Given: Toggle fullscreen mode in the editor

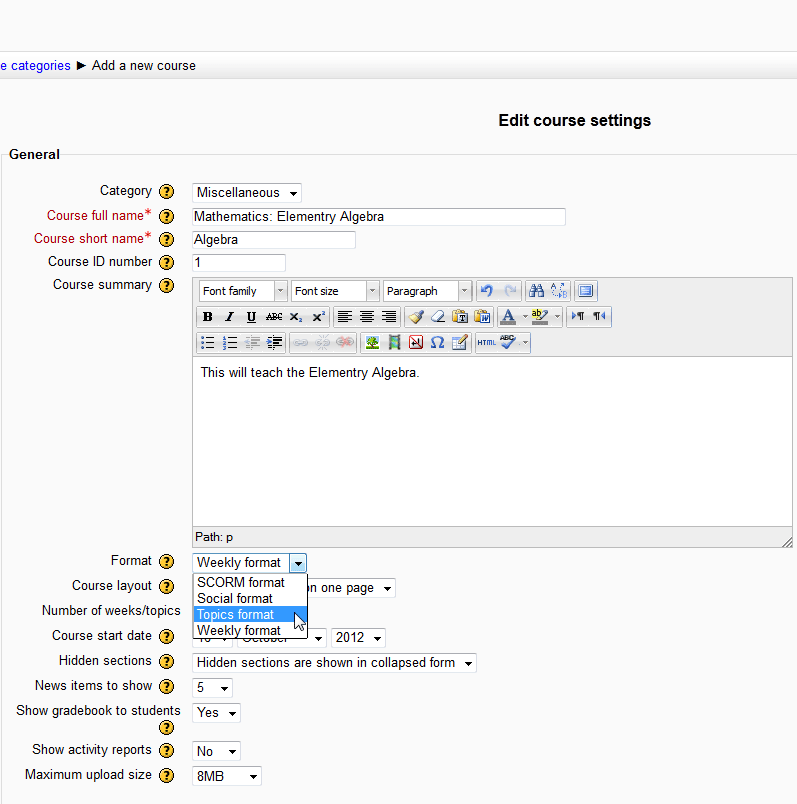Looking at the screenshot, I should point(586,291).
